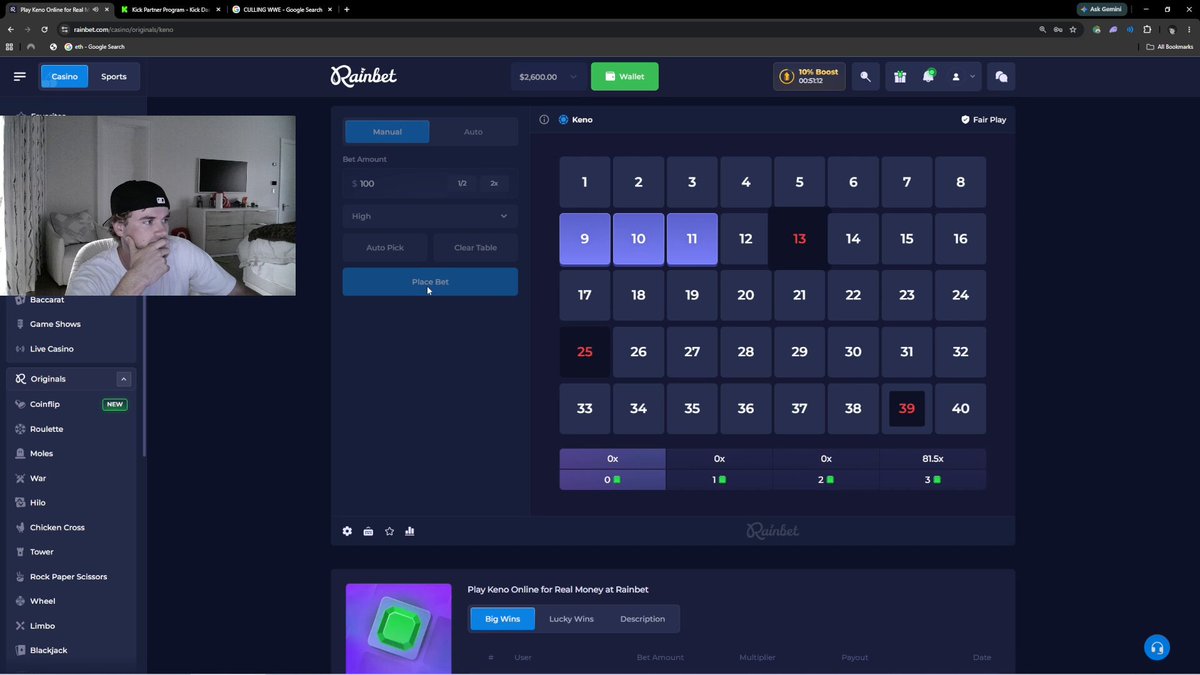Open the Lucky Wins tab
Image resolution: width=1200 pixels, height=675 pixels.
click(x=571, y=619)
